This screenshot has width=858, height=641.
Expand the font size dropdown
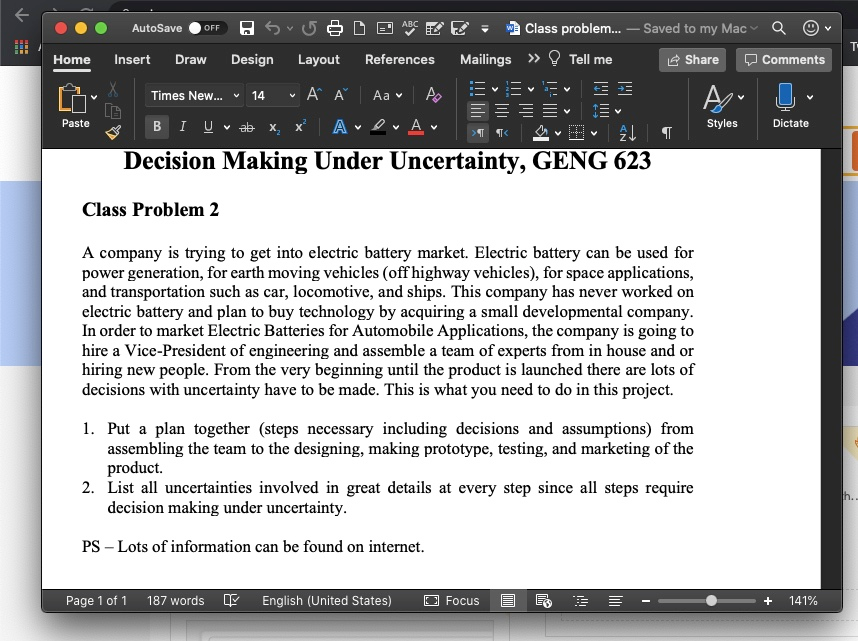292,95
